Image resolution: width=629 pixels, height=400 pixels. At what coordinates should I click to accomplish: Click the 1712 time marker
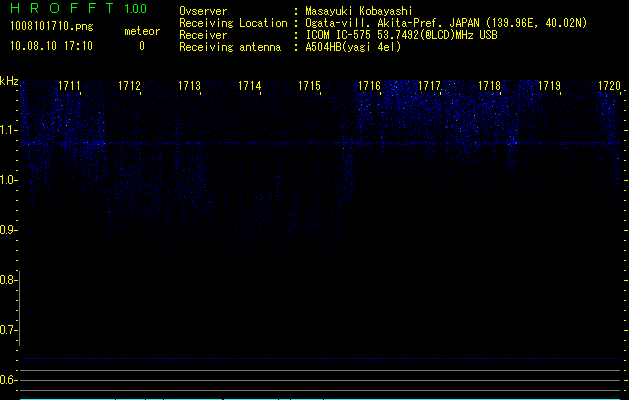(x=130, y=86)
